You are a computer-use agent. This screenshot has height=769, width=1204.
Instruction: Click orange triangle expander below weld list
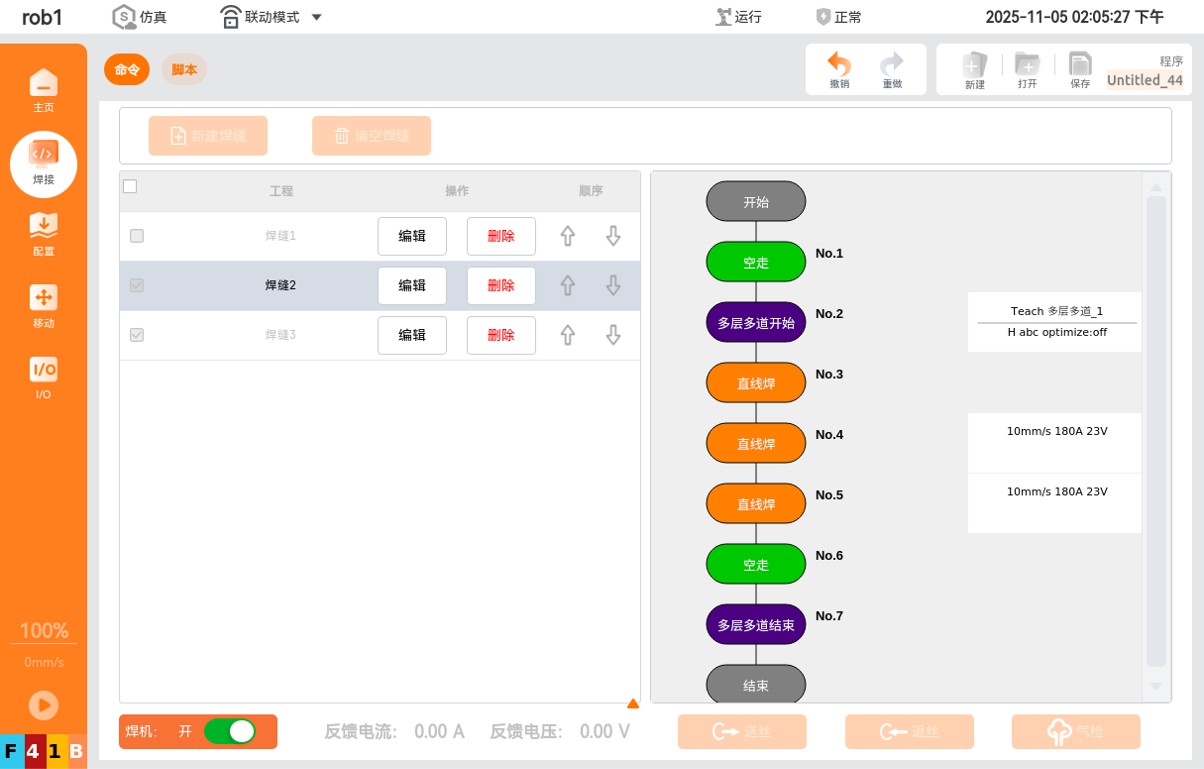[x=632, y=704]
